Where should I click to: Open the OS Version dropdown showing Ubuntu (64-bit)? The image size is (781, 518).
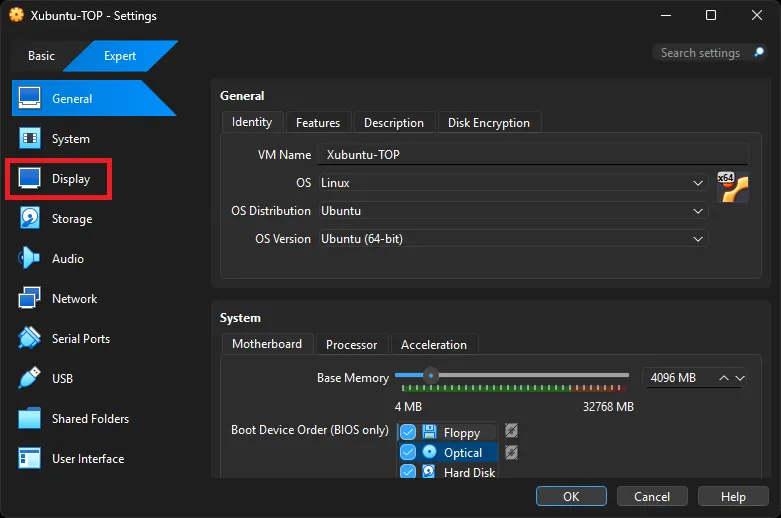tap(514, 239)
